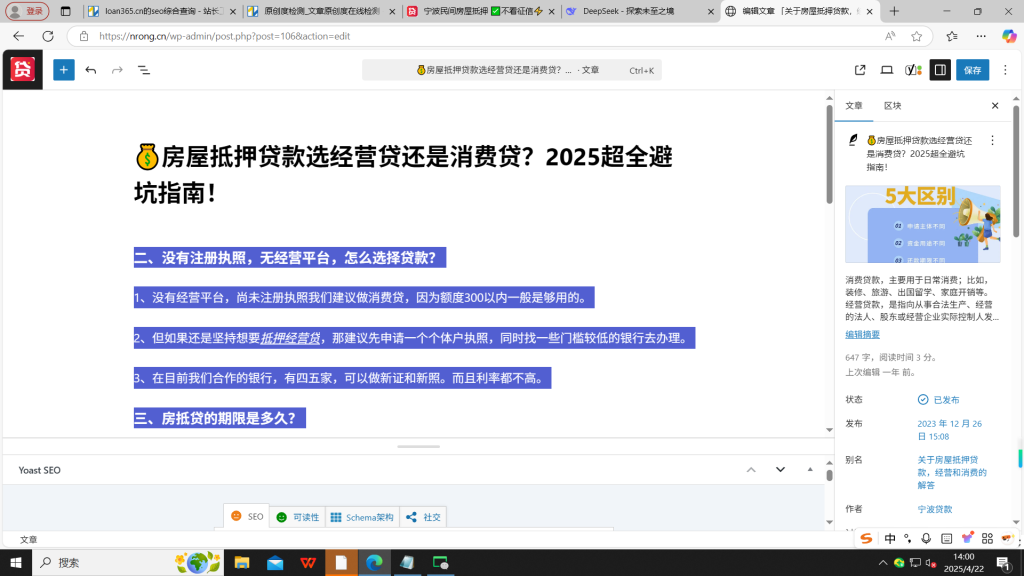1024x576 pixels.
Task: Open the Yoast SEO toolbar panel
Action: pos(913,70)
